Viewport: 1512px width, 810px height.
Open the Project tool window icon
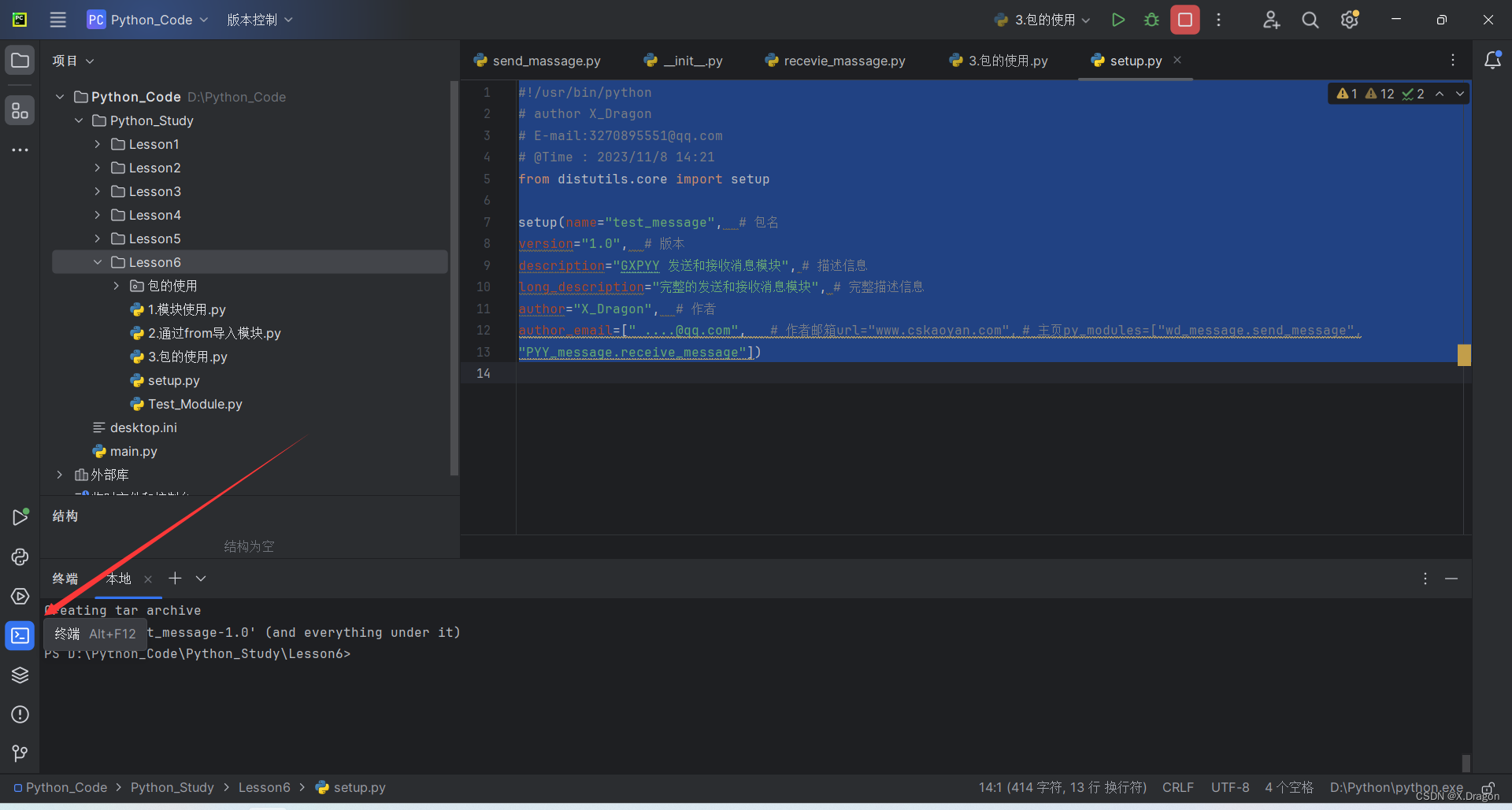[20, 61]
